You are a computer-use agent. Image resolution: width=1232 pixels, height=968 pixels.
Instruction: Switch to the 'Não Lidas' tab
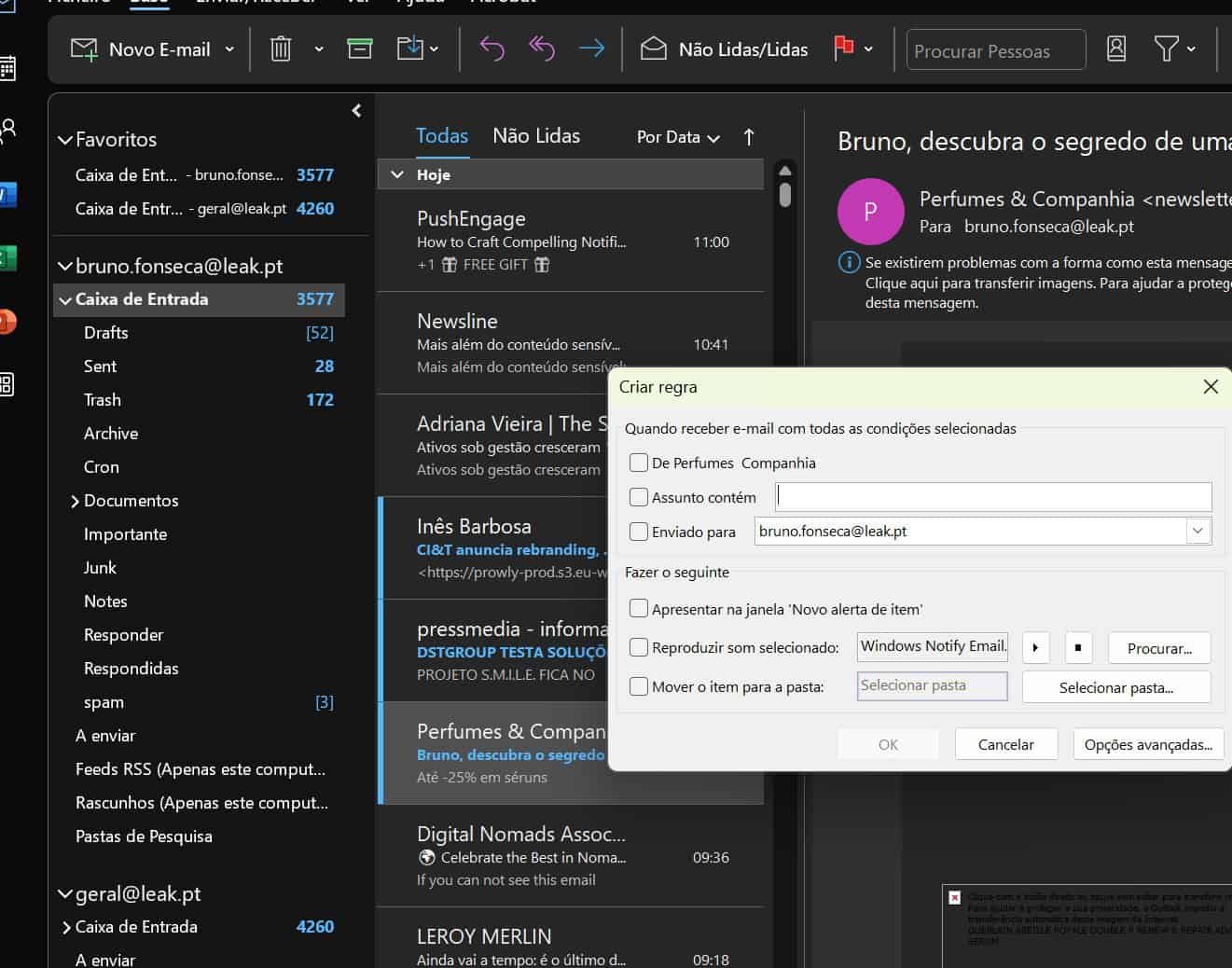coord(536,135)
